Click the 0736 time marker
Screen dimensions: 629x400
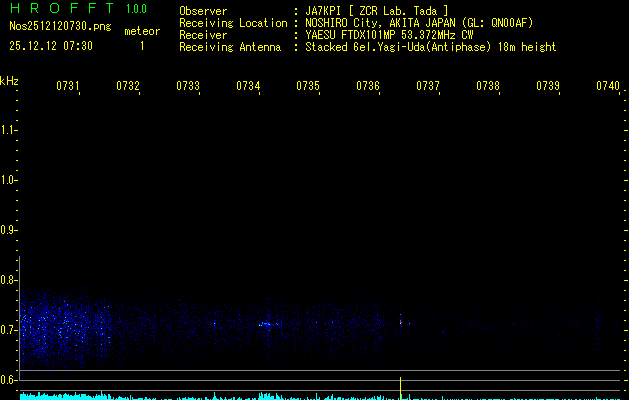coord(368,87)
